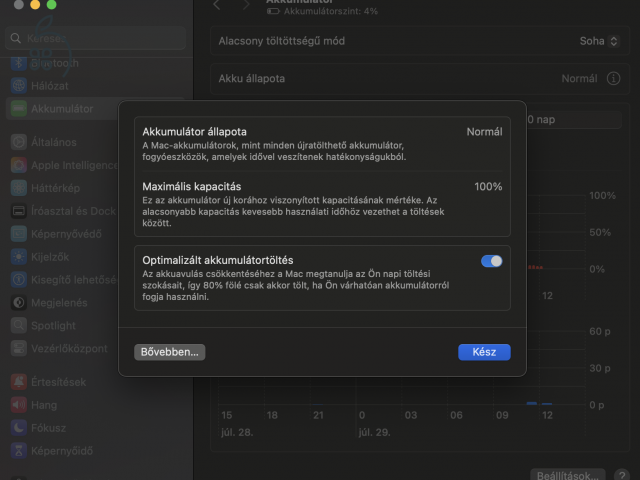Open the Általános gear icon

[x=19, y=142]
